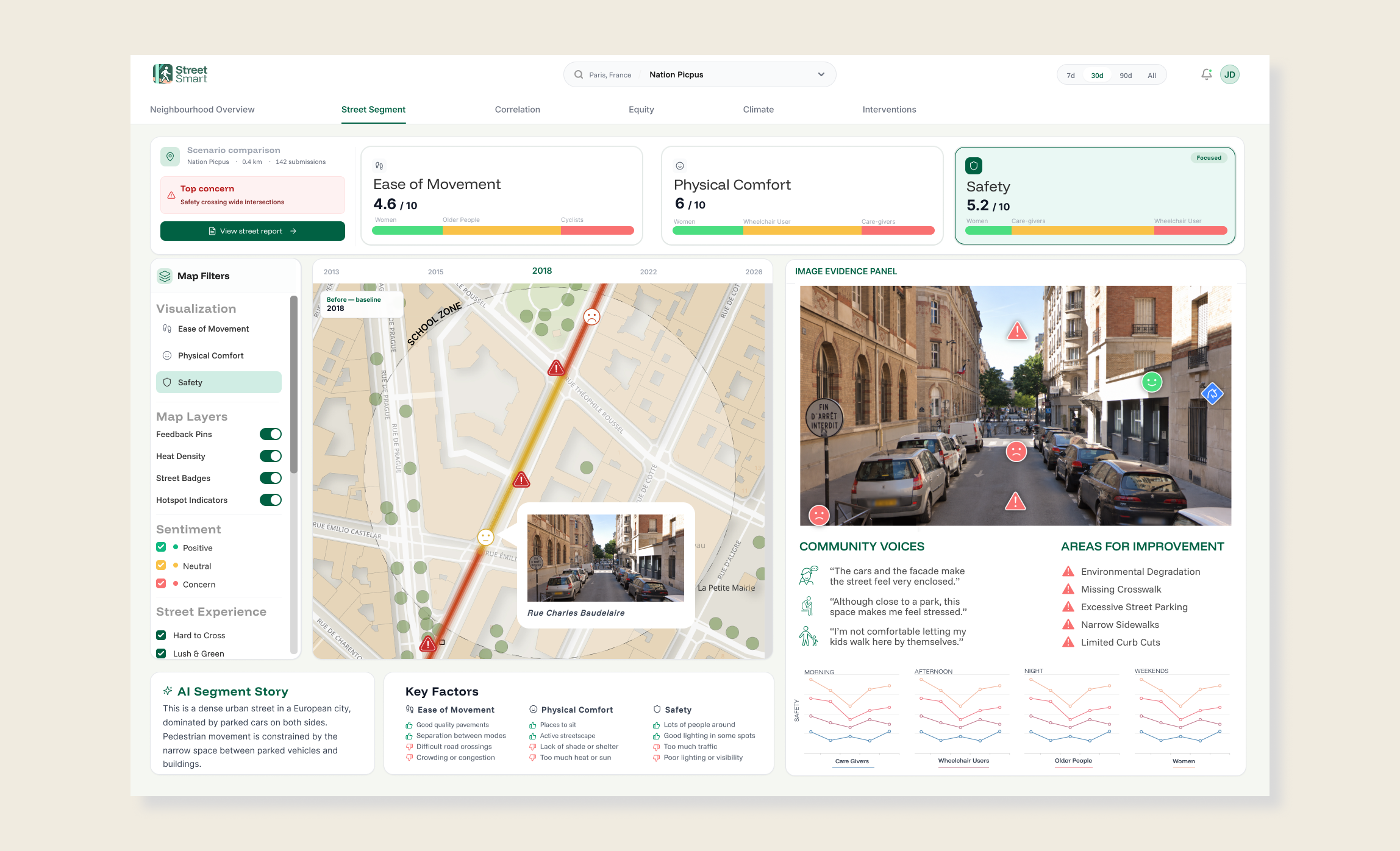Select 2026 on the timeline

pyautogui.click(x=754, y=272)
